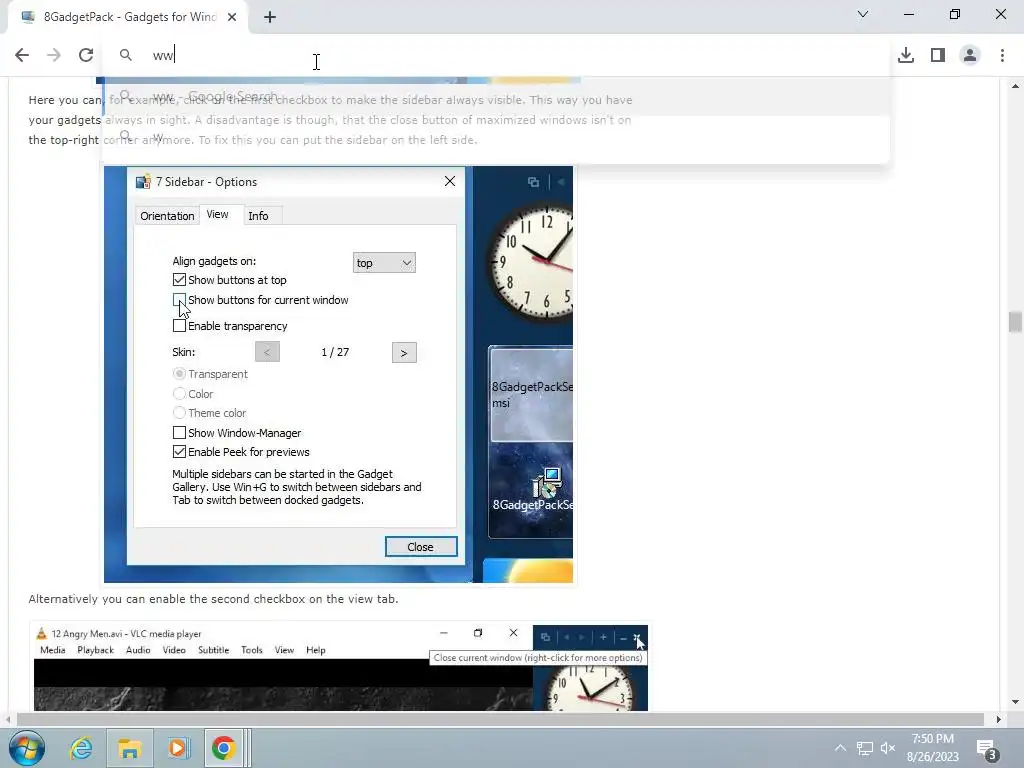Select the 'Theme color' radio option
Viewport: 1024px width, 768px height.
(179, 413)
